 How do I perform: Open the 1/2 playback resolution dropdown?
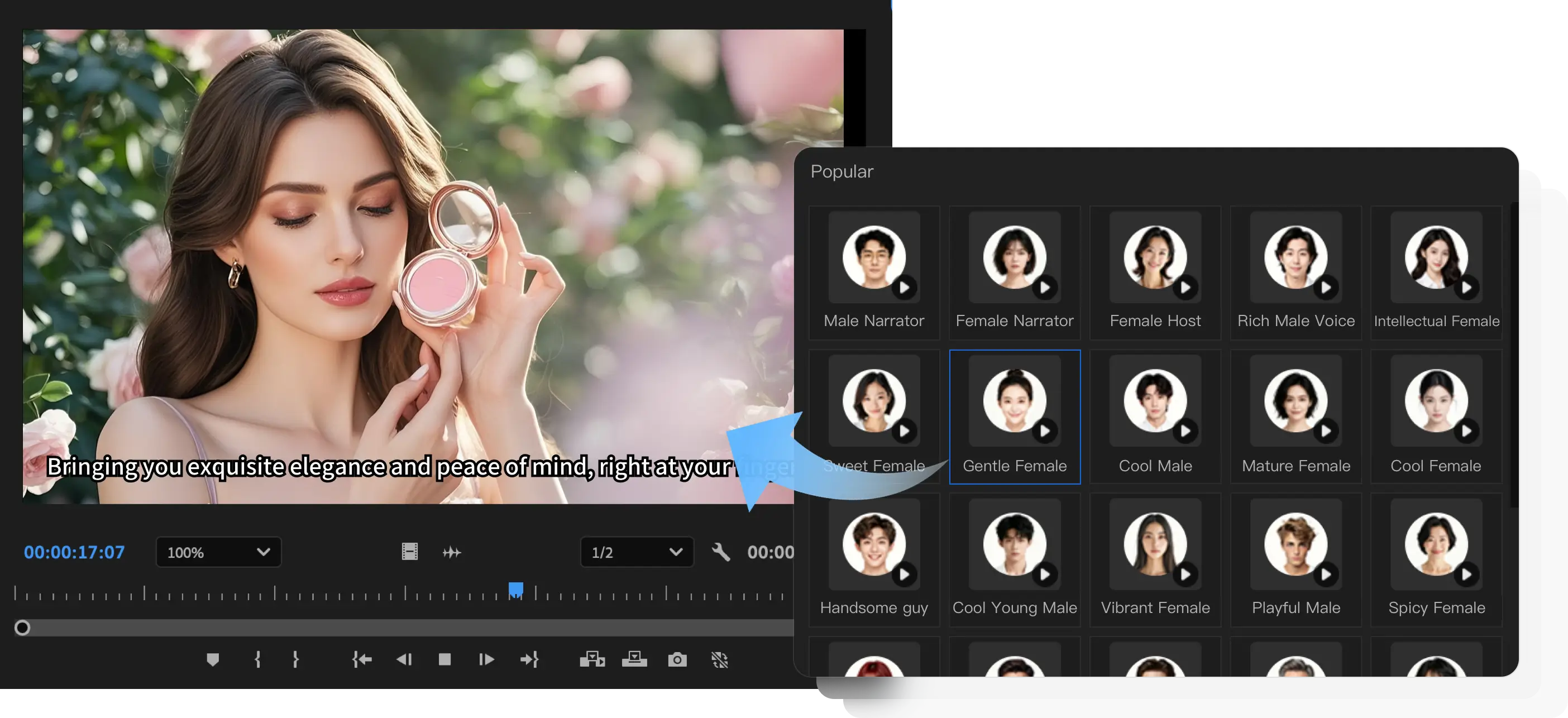click(x=637, y=552)
